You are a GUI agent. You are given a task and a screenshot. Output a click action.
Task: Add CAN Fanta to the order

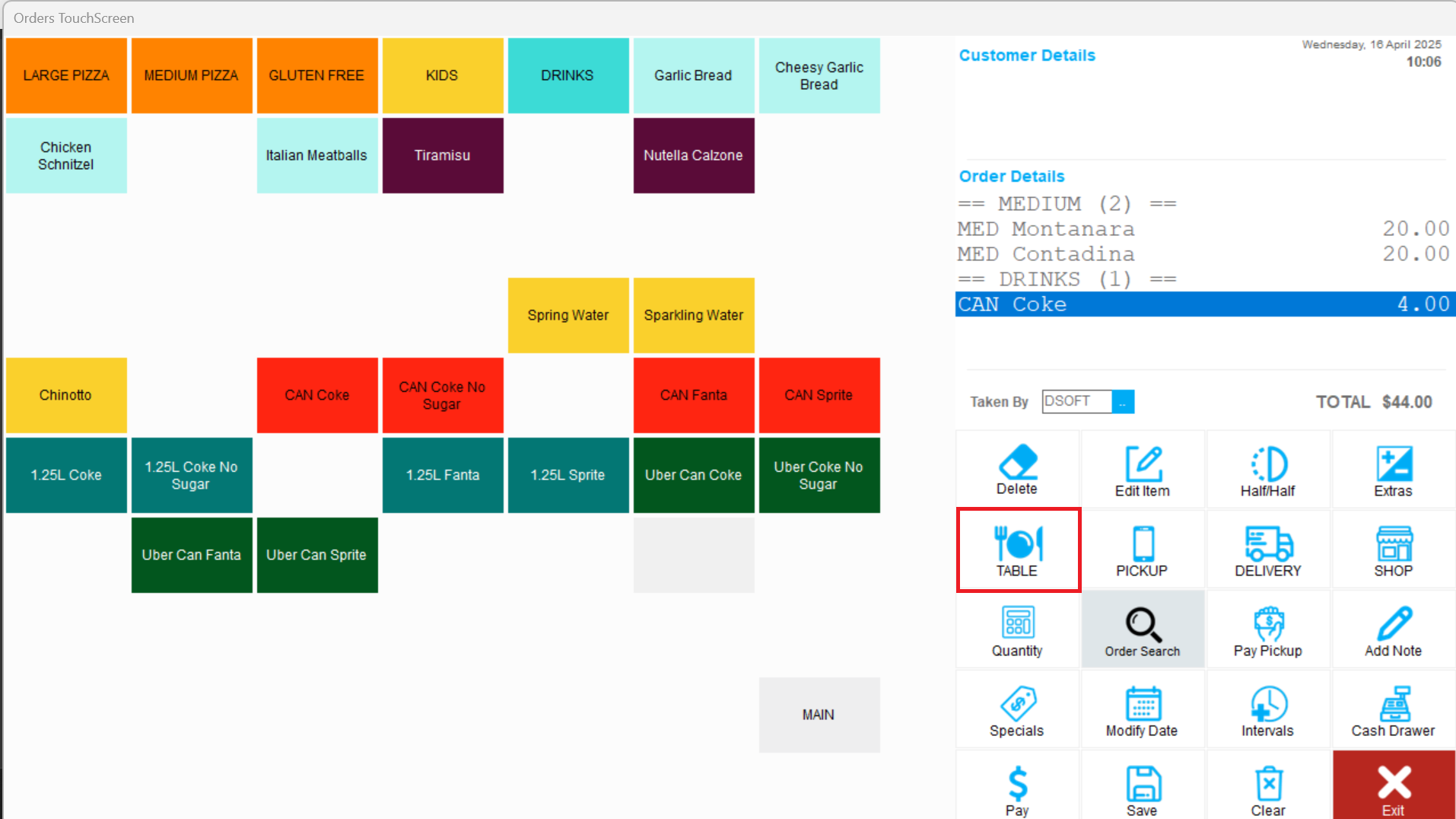[x=693, y=395]
